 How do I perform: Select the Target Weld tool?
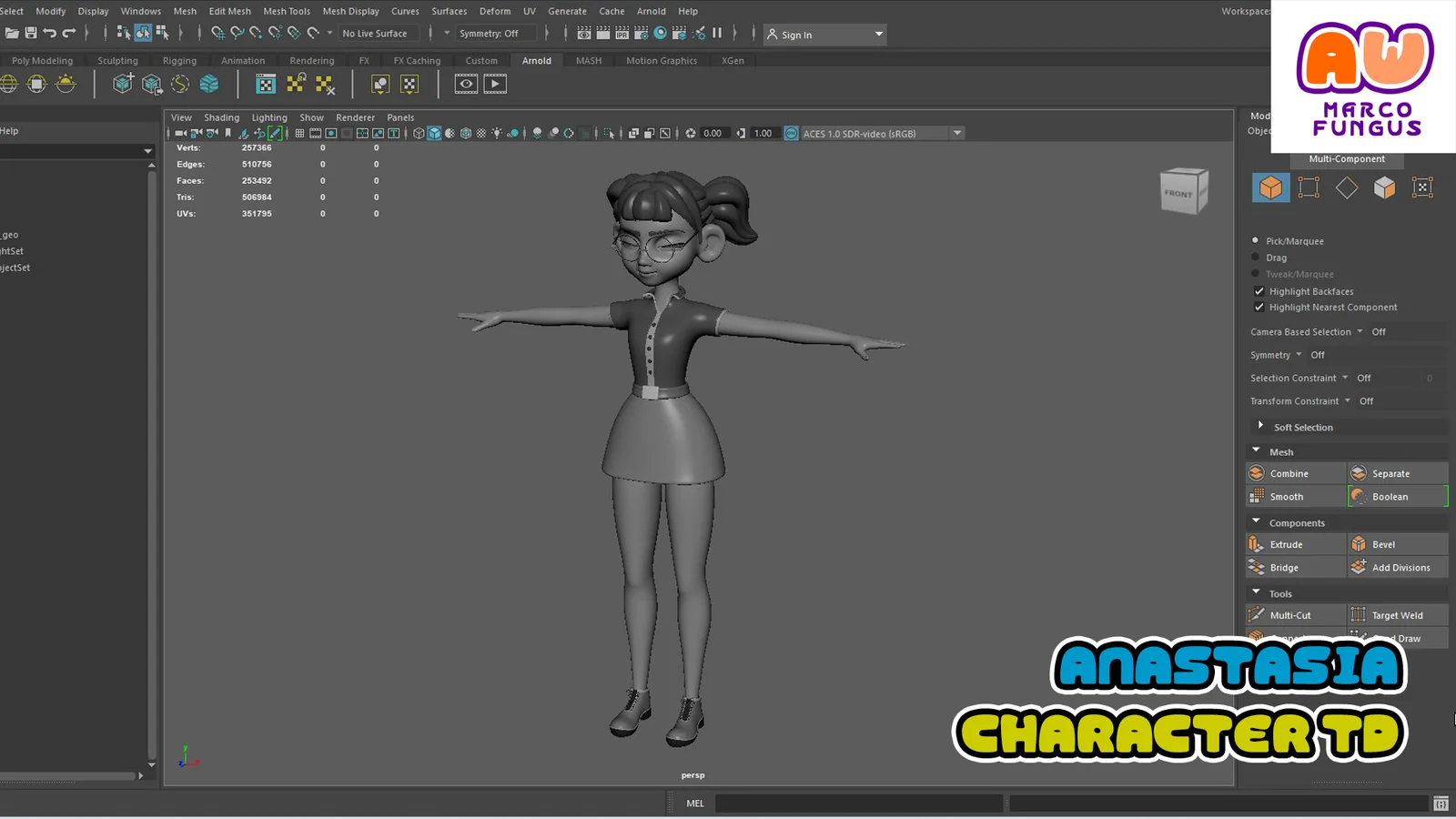click(1397, 614)
